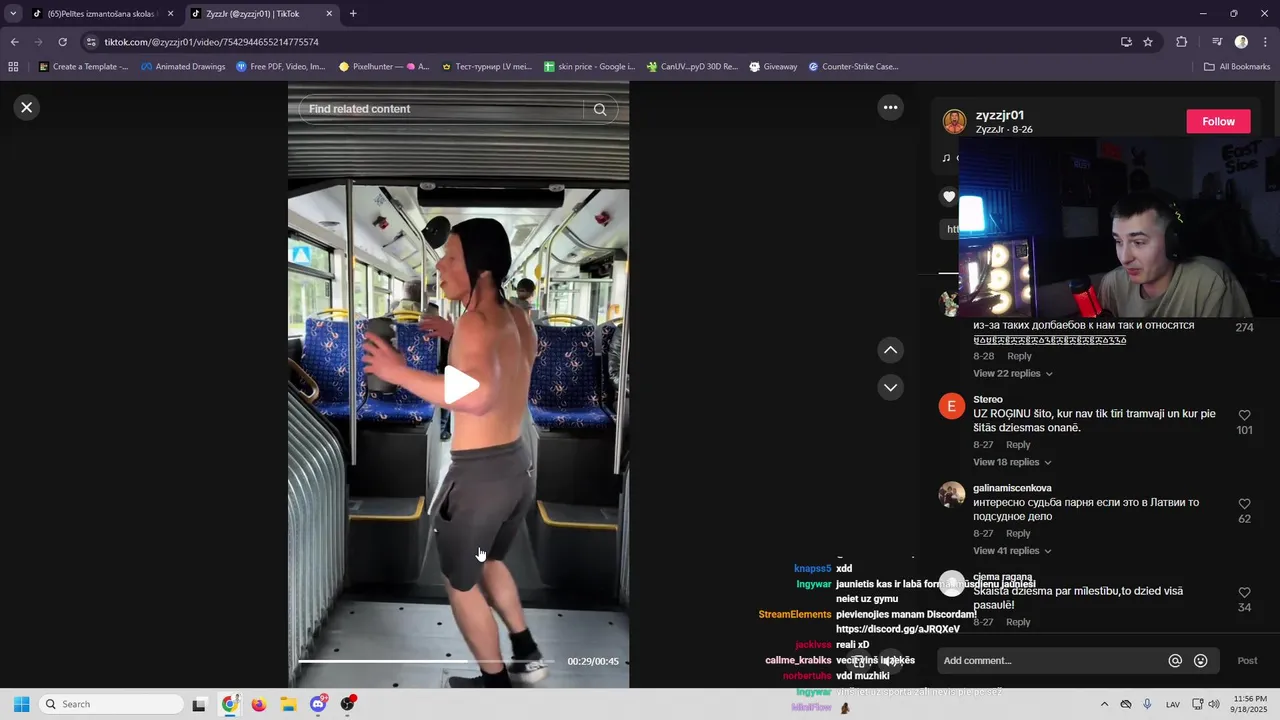Open Pixelhunter bookmark
1280x720 pixels.
384,67
